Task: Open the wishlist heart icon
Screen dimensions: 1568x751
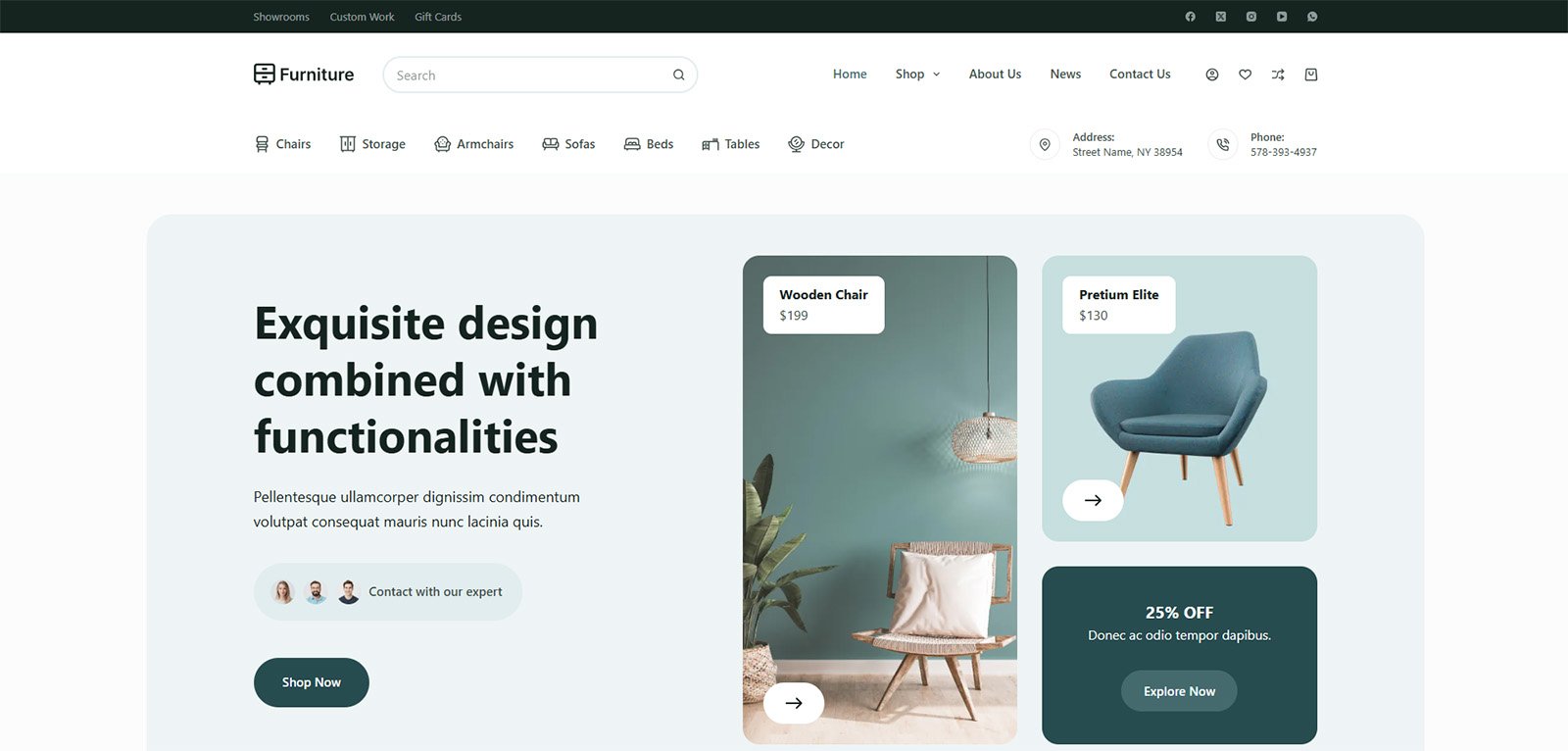Action: (1245, 75)
